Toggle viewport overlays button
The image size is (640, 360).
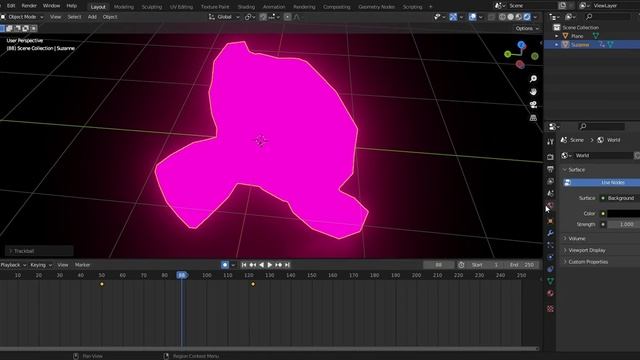click(x=472, y=17)
